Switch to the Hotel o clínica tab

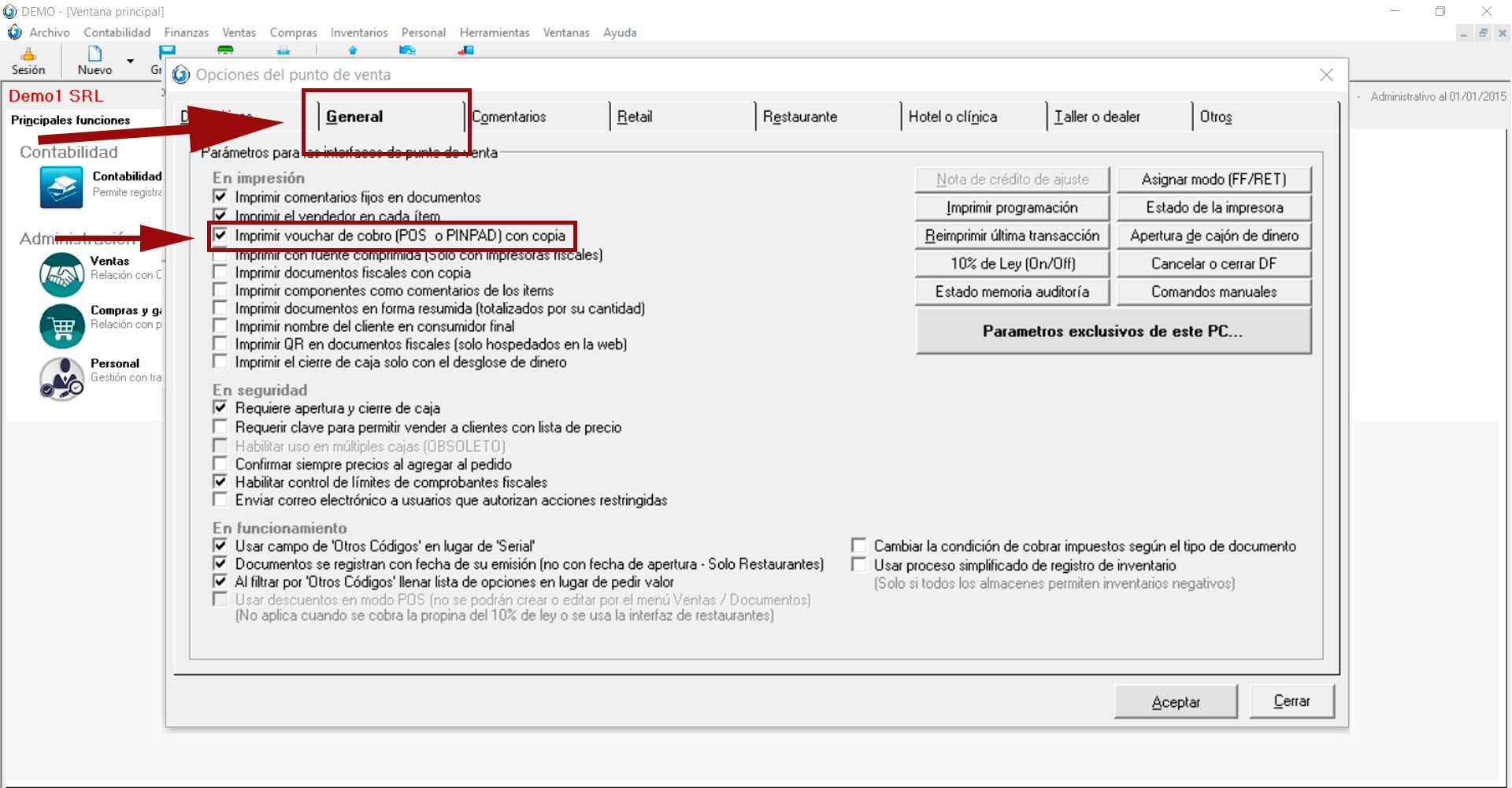952,117
